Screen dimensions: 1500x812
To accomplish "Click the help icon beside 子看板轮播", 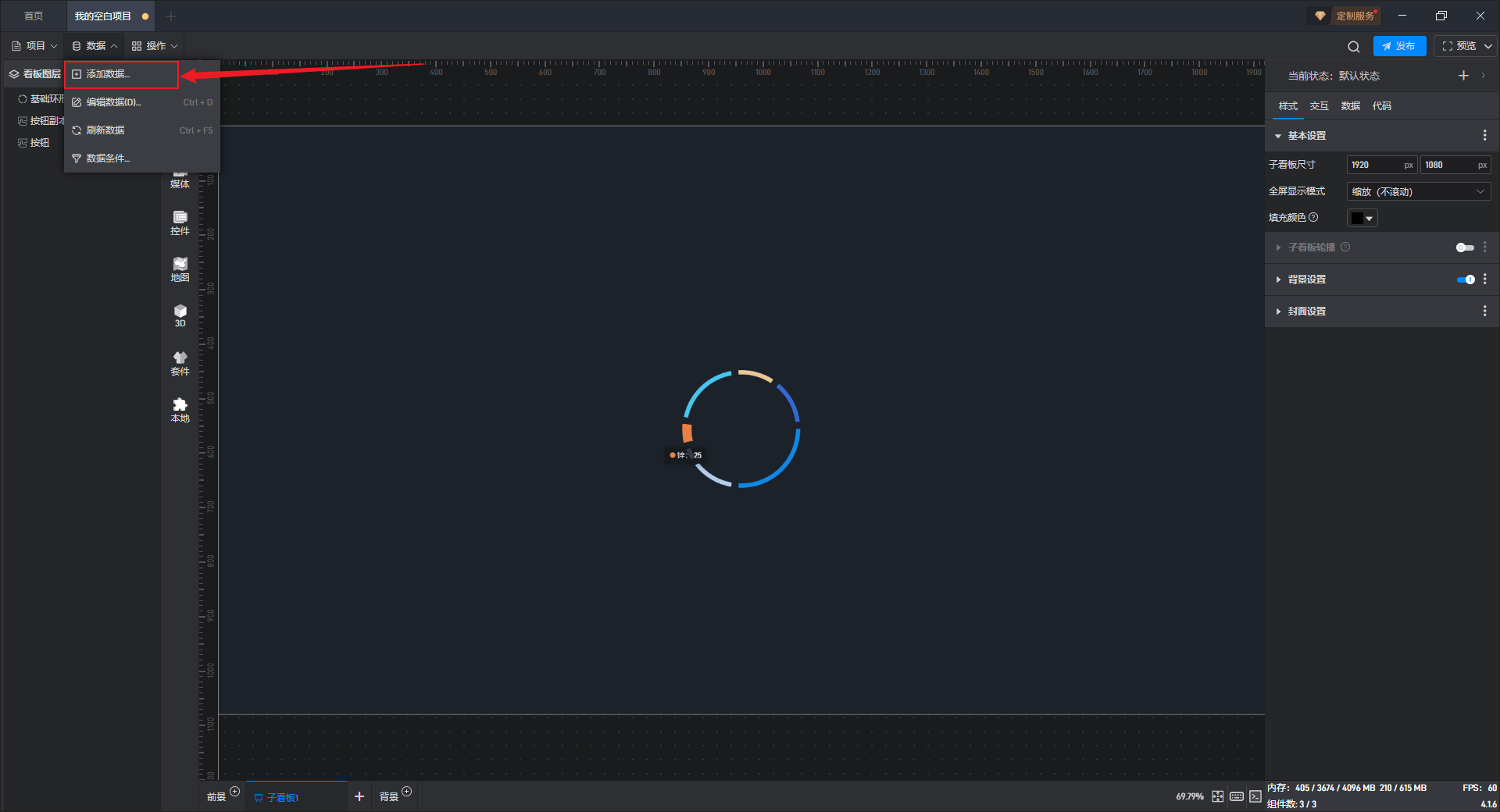I will [1345, 248].
